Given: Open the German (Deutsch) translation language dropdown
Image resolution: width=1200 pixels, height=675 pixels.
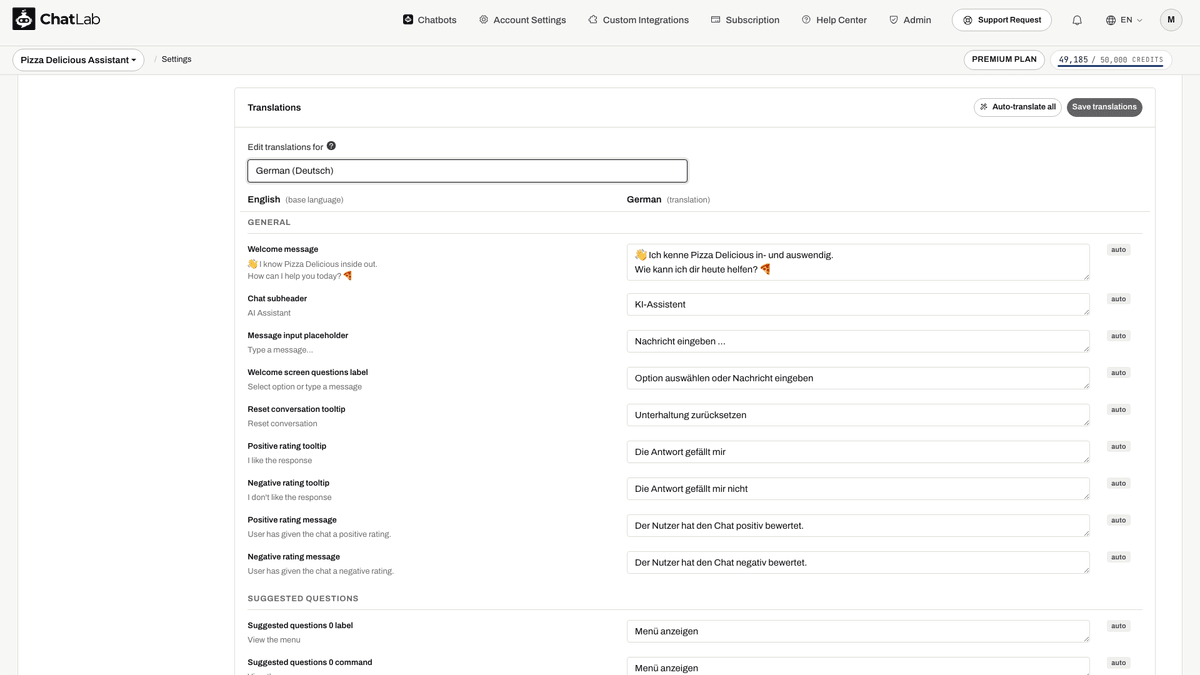Looking at the screenshot, I should [467, 171].
